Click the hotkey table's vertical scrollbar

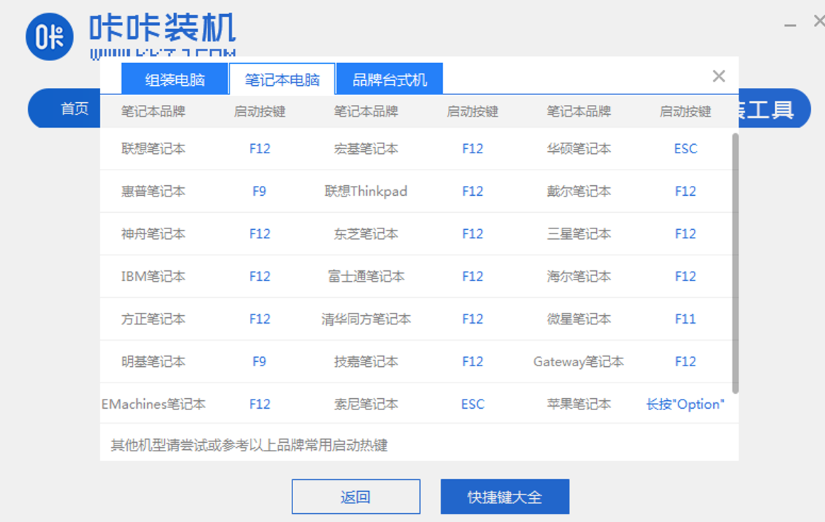[735, 260]
